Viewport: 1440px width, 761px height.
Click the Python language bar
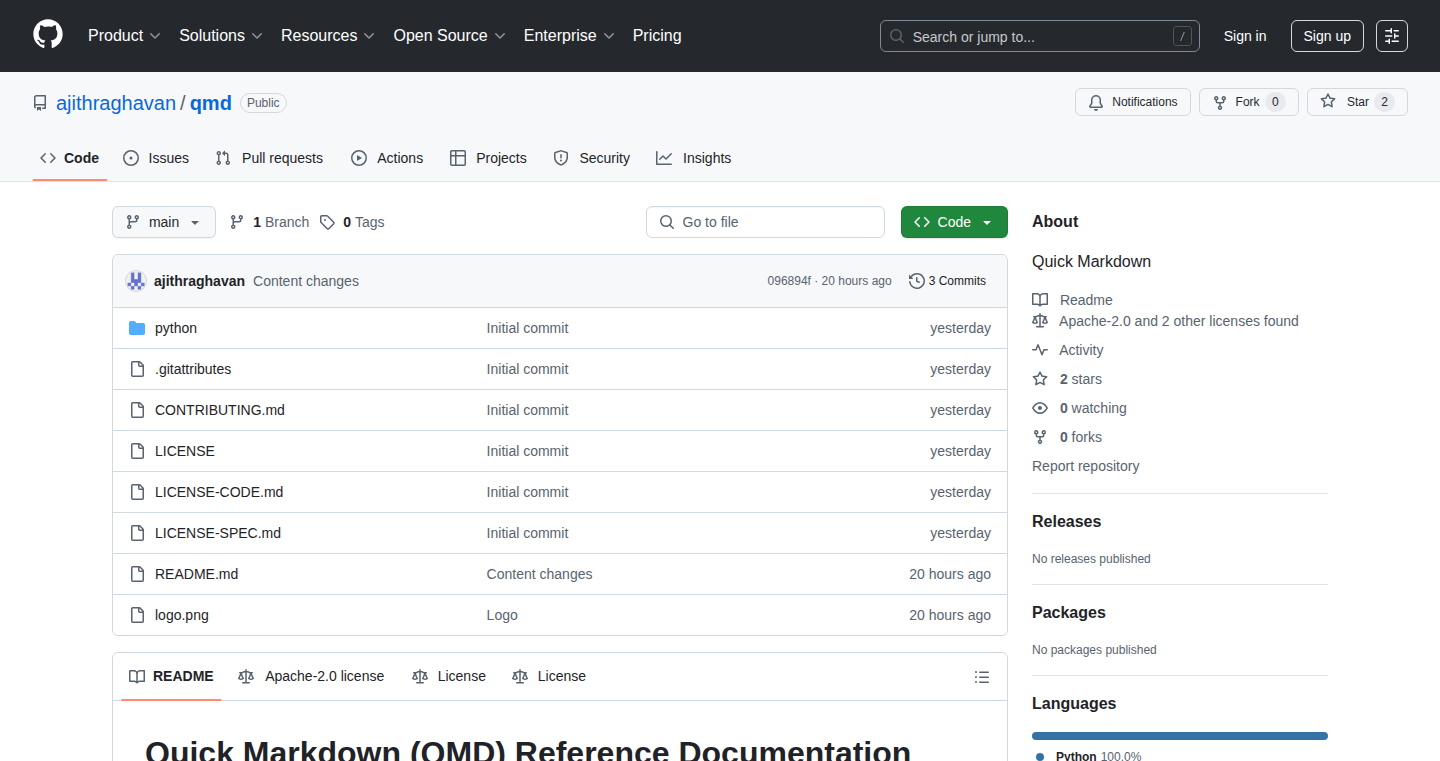coord(1180,736)
